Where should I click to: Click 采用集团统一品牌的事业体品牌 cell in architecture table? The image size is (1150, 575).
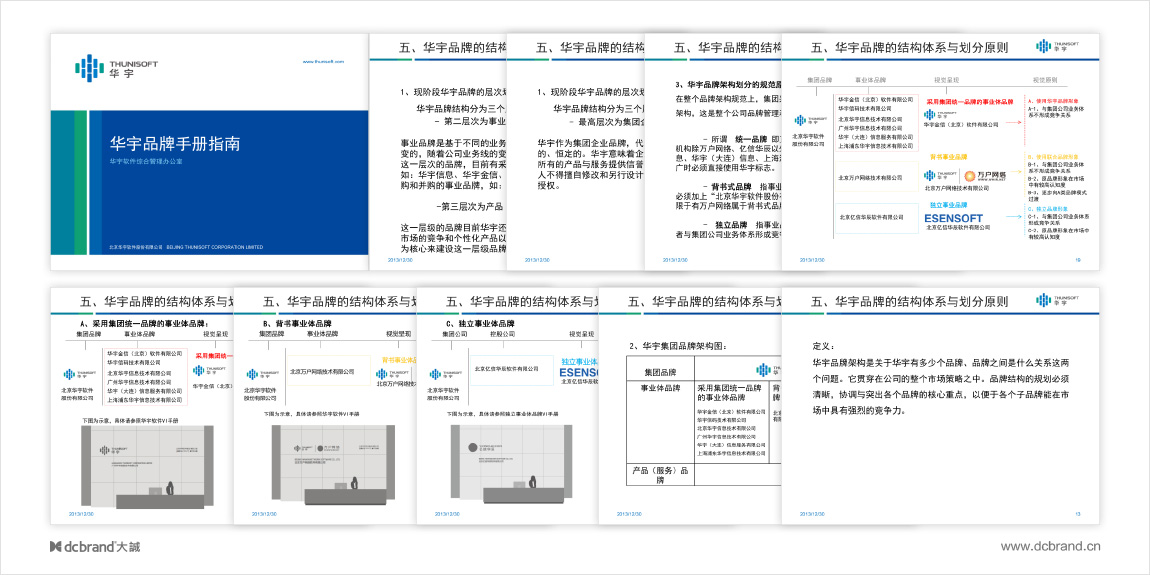click(x=731, y=422)
